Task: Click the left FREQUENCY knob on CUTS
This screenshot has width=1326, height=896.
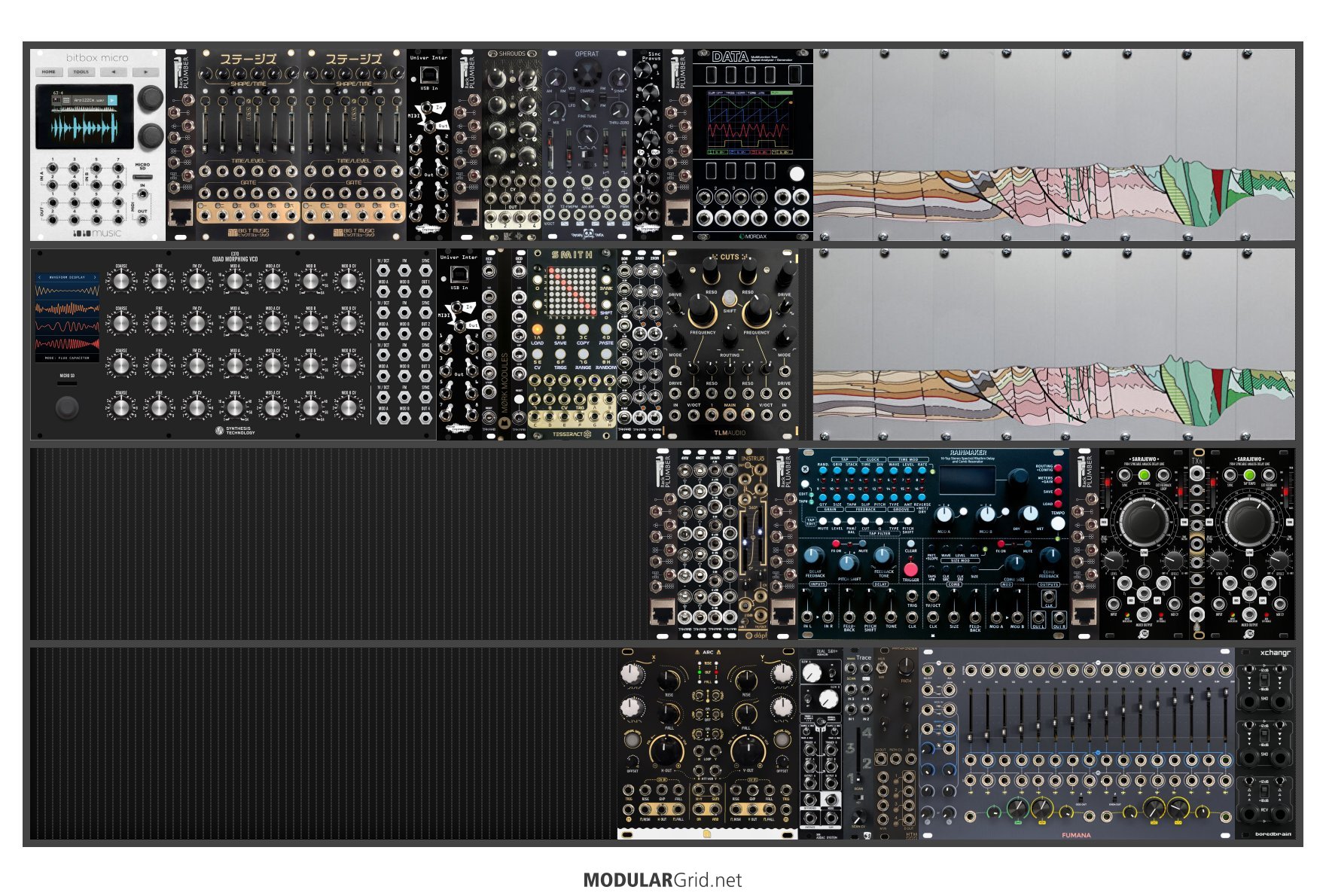Action: pos(702,312)
